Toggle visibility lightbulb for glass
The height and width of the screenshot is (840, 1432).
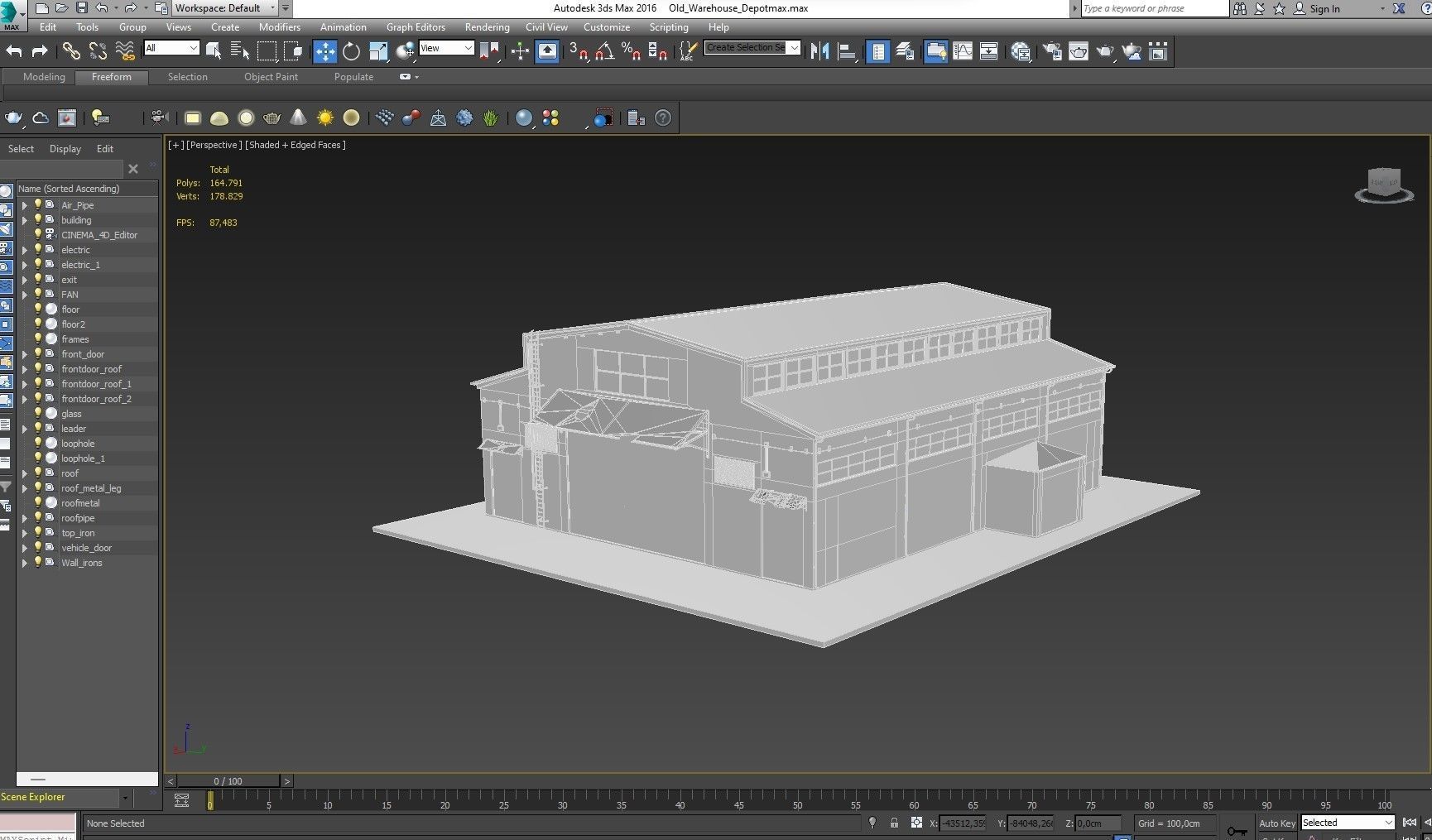click(x=37, y=413)
